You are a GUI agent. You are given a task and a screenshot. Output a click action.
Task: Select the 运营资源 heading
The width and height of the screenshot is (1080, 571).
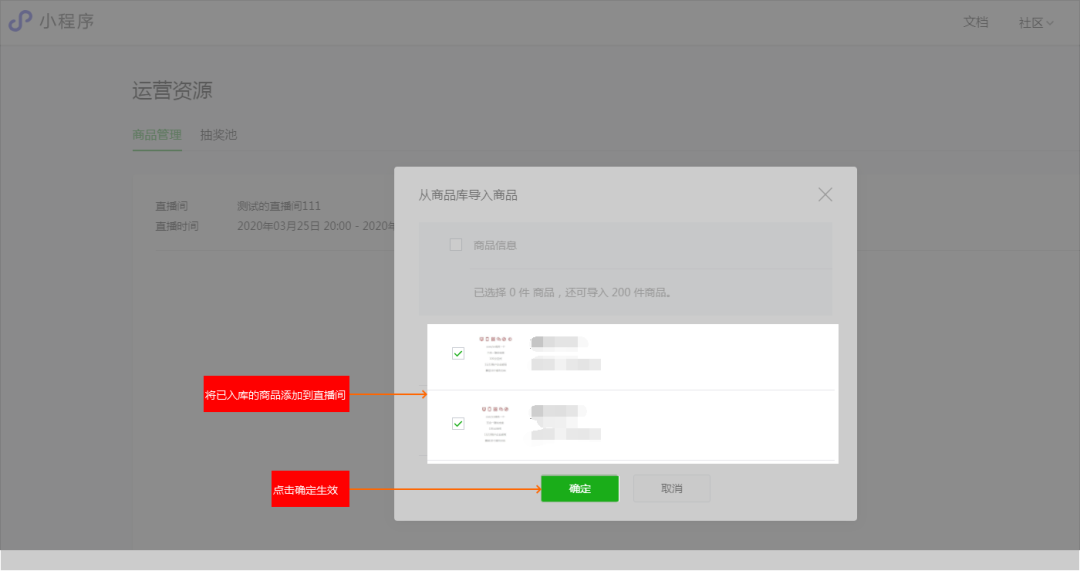point(172,90)
